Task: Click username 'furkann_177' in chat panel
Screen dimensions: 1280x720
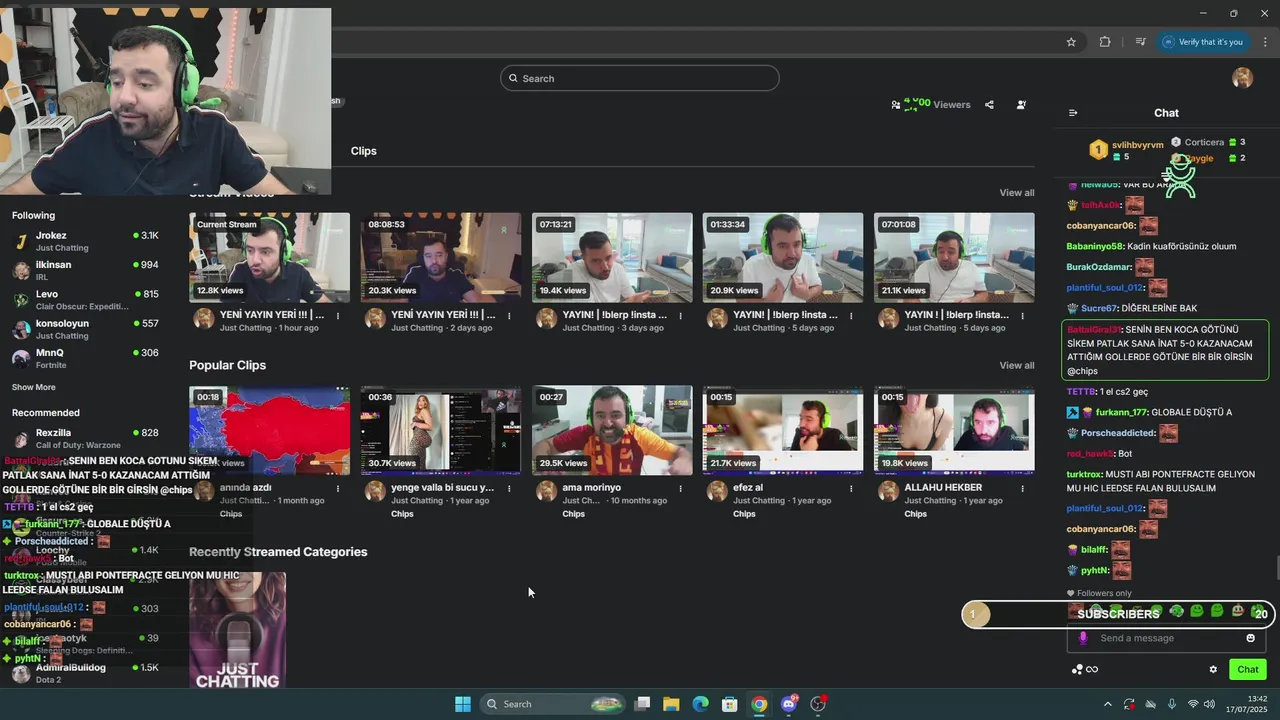Action: (1120, 412)
